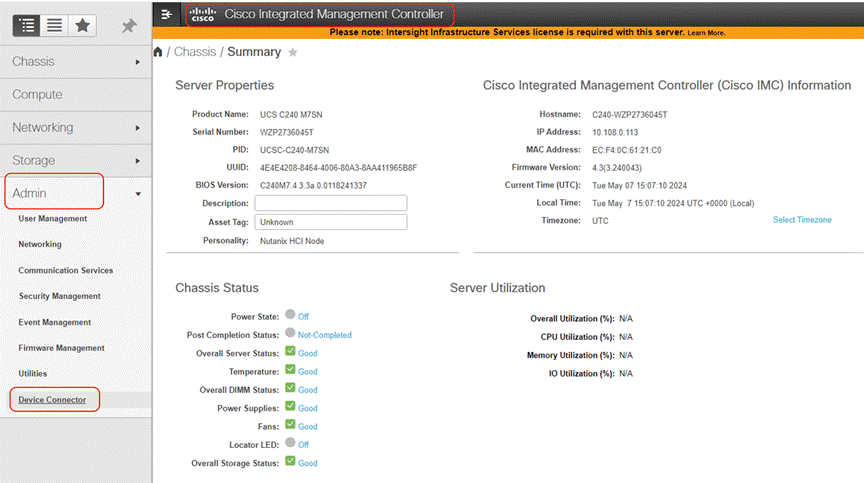Switch to the list navigation view icon
Viewport: 864px width, 483px height.
pyautogui.click(x=54, y=25)
